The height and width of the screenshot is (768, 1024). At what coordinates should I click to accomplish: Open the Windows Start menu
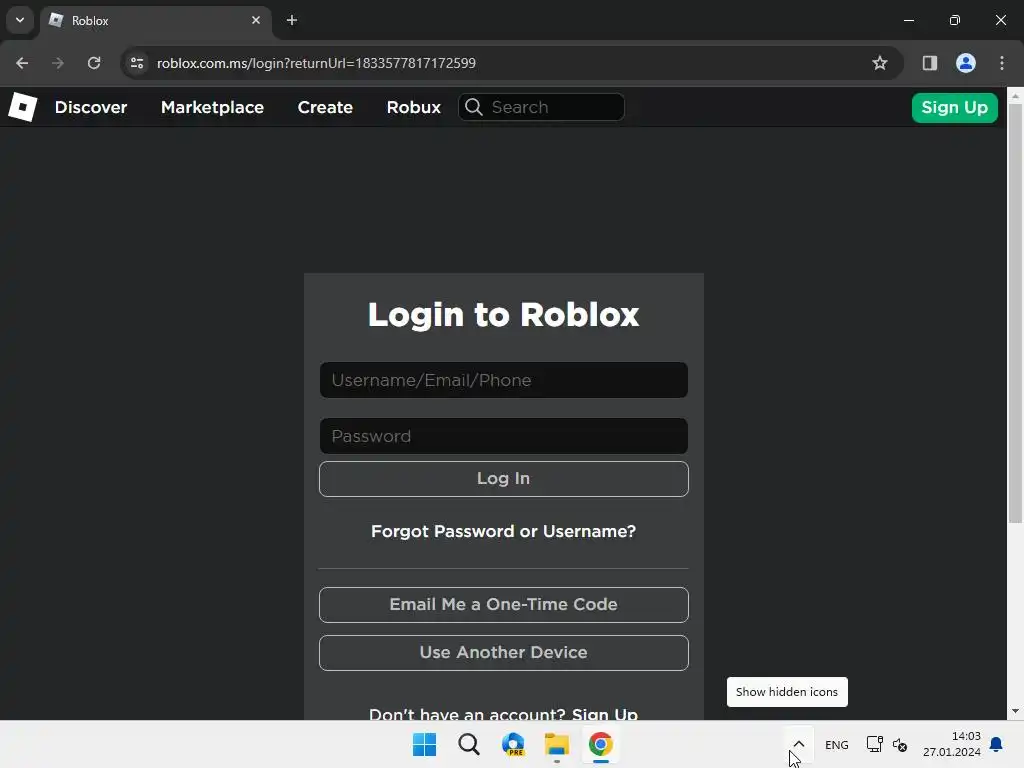pos(424,744)
